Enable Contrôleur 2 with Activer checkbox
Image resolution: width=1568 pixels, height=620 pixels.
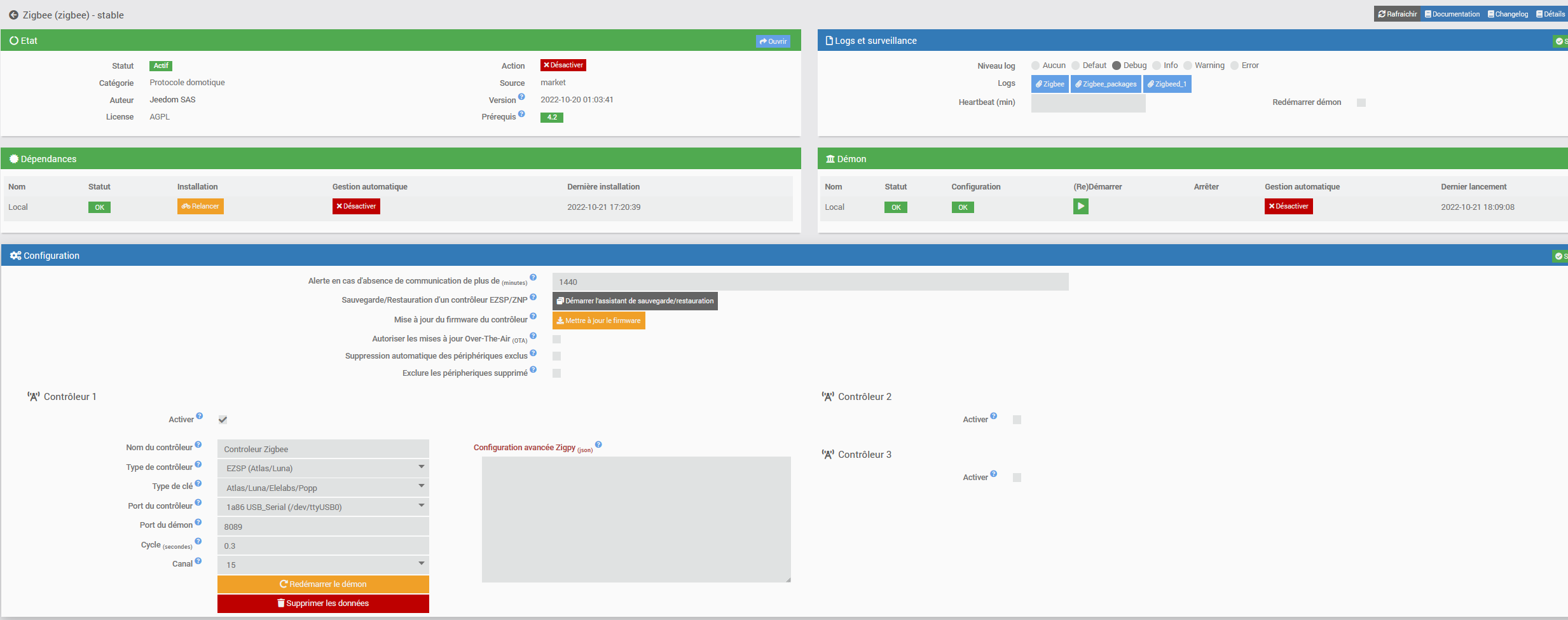[1017, 420]
